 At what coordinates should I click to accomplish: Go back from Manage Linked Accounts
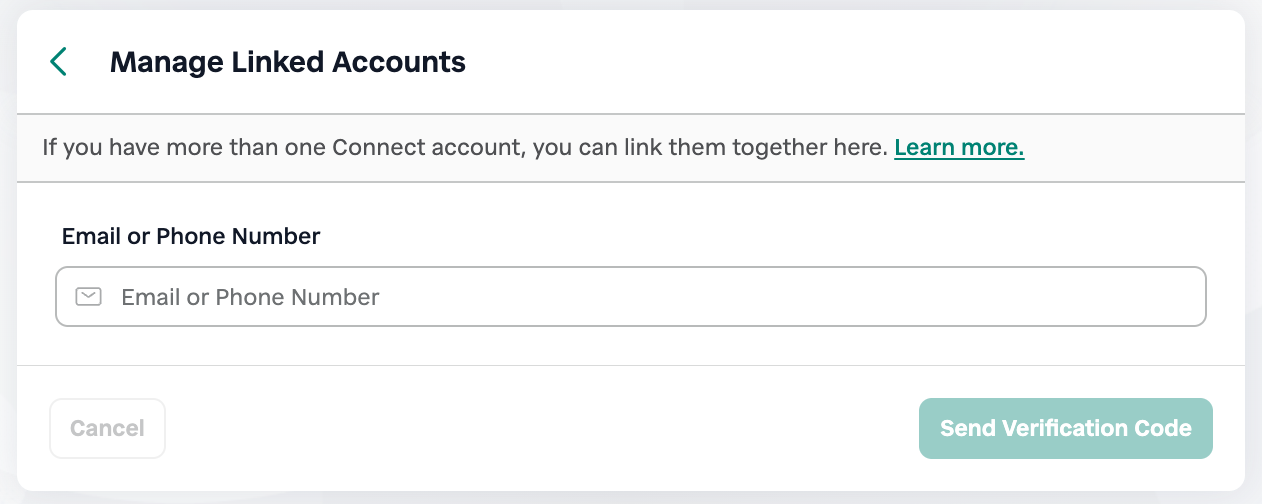click(59, 62)
